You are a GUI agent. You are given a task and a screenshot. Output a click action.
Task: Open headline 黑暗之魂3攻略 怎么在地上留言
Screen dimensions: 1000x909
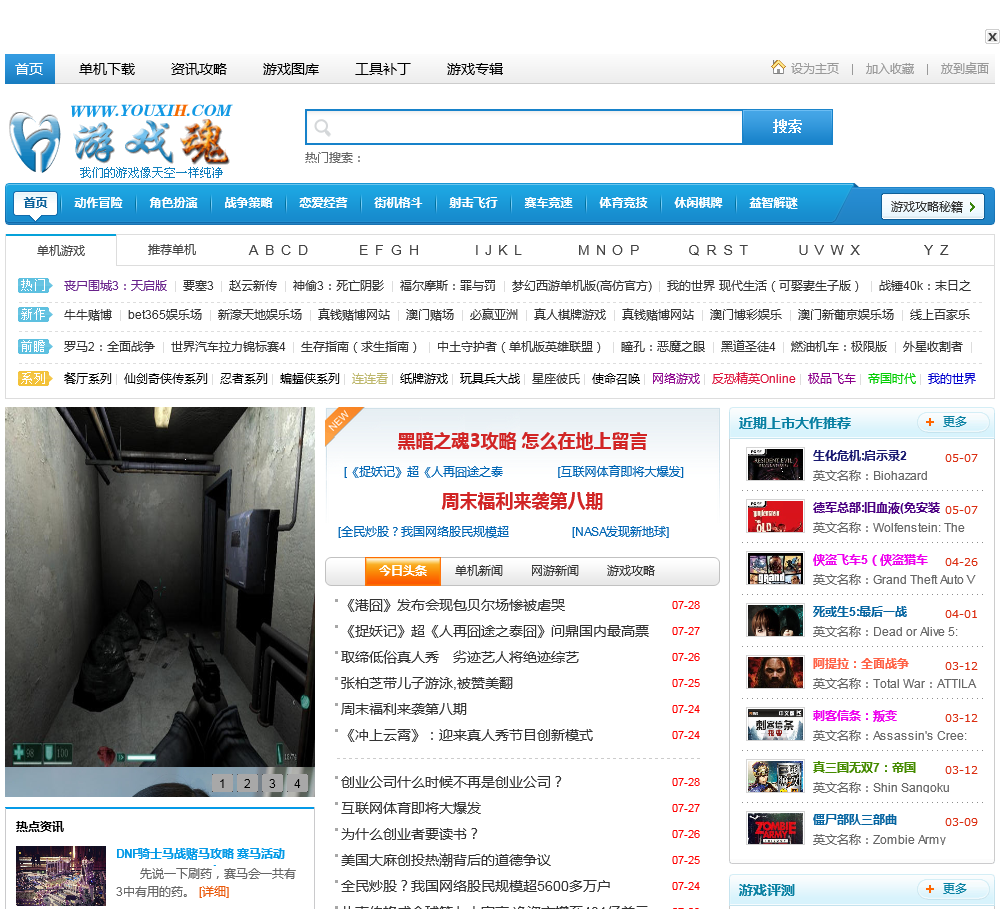(x=522, y=441)
